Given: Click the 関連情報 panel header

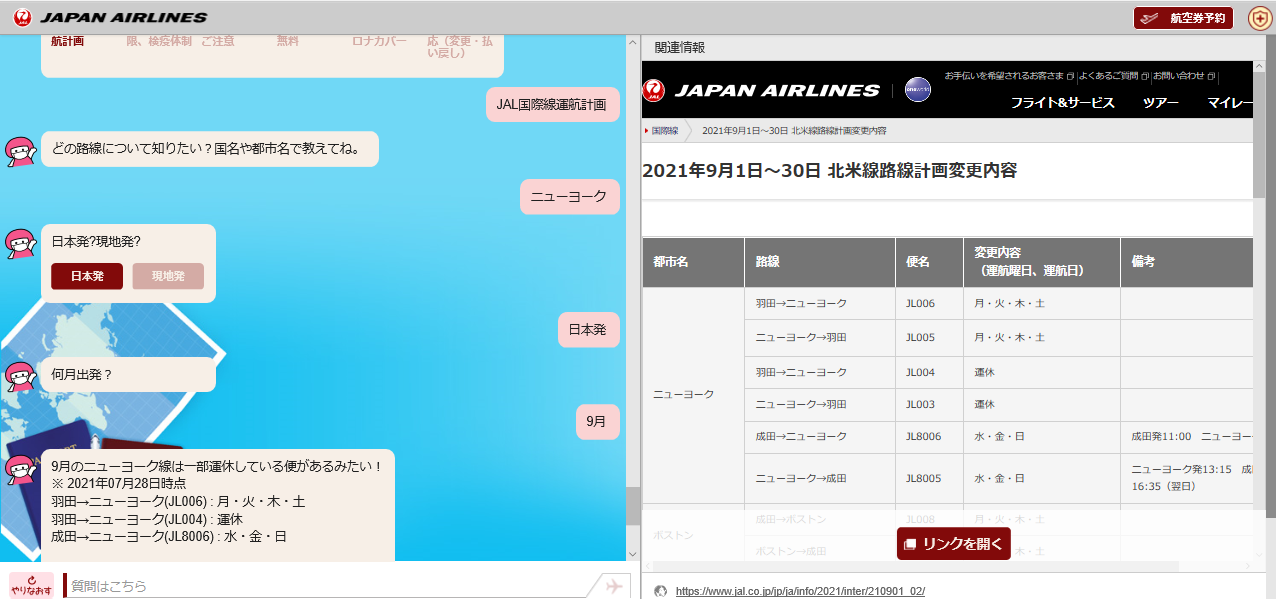Looking at the screenshot, I should click(x=680, y=47).
